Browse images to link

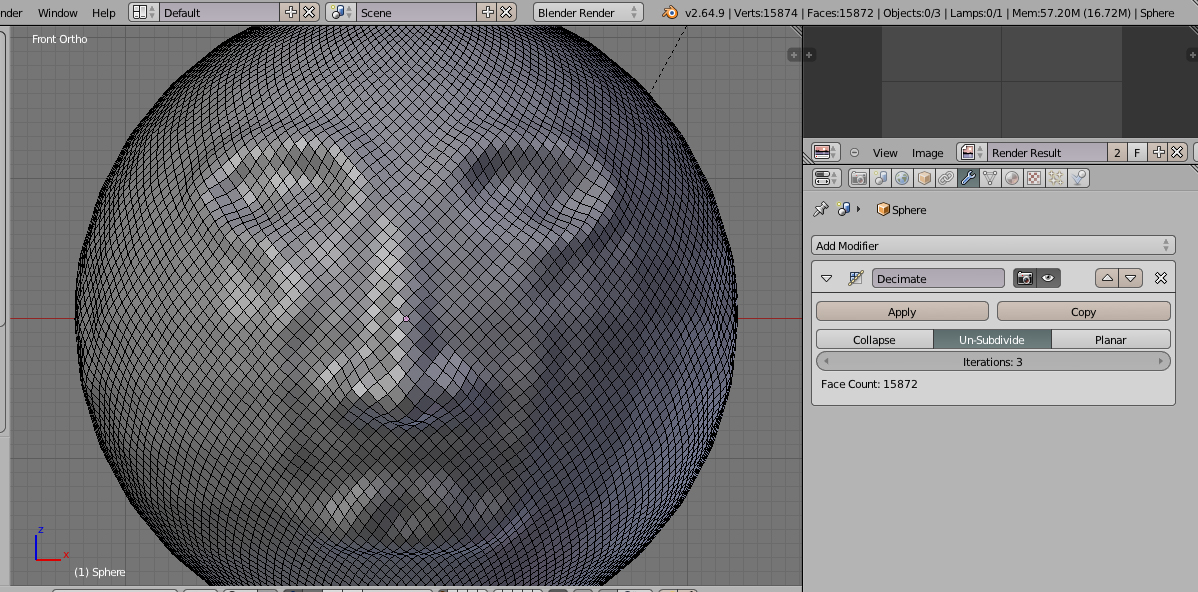coord(972,152)
